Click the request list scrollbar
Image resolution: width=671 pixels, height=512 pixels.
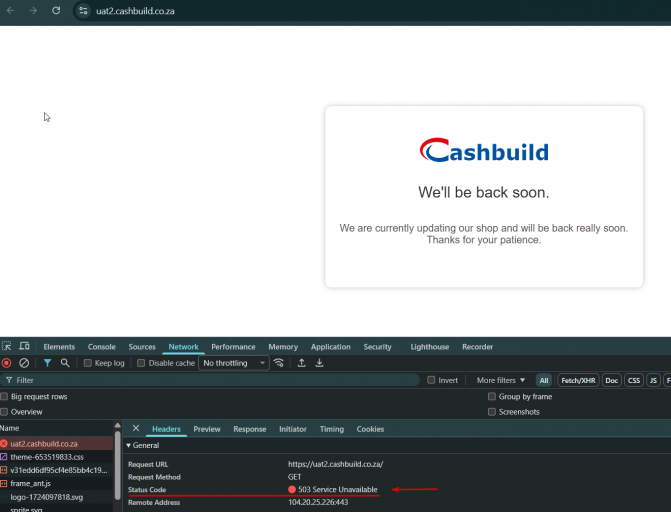(x=118, y=465)
